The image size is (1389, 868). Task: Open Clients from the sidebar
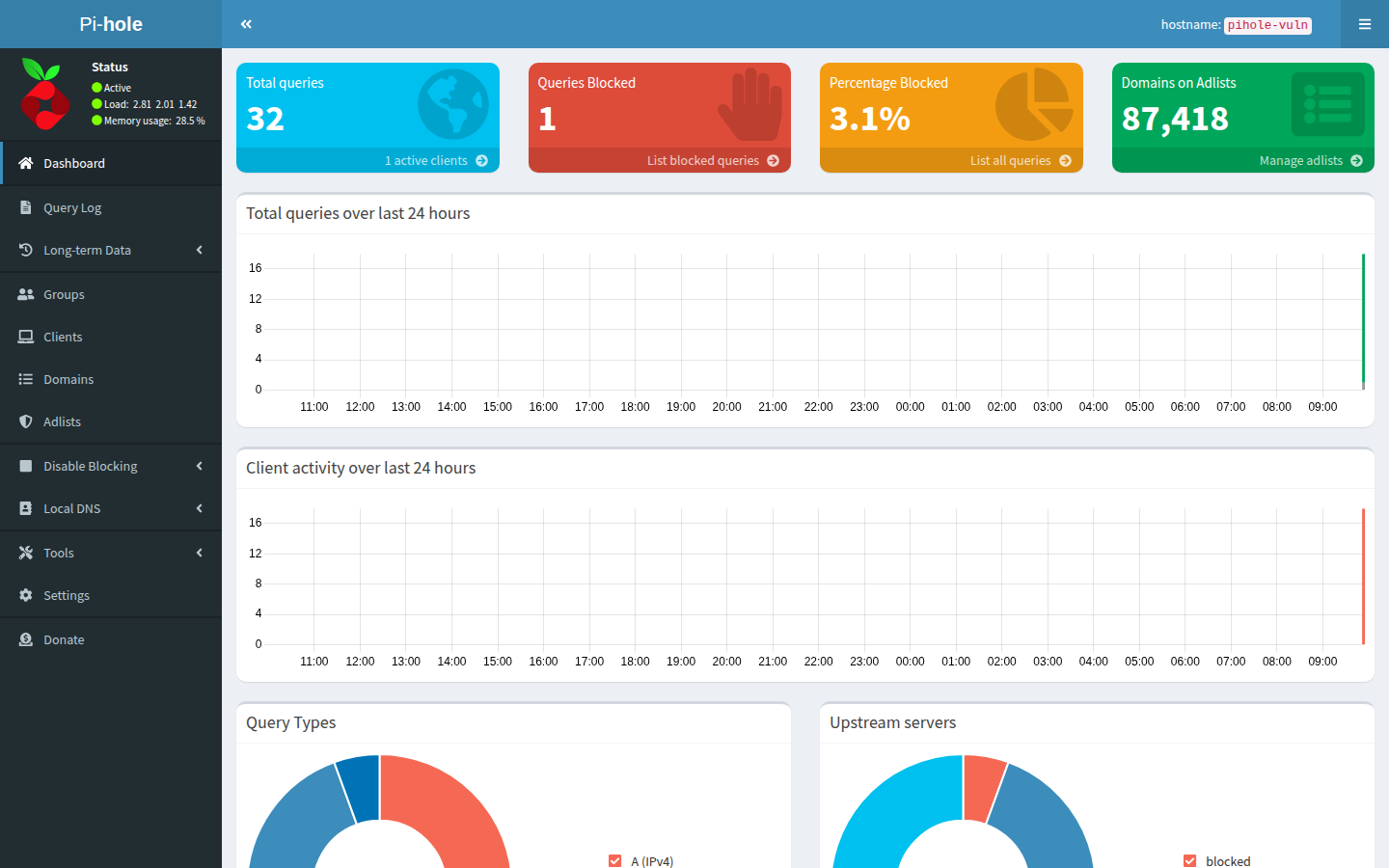(x=62, y=337)
